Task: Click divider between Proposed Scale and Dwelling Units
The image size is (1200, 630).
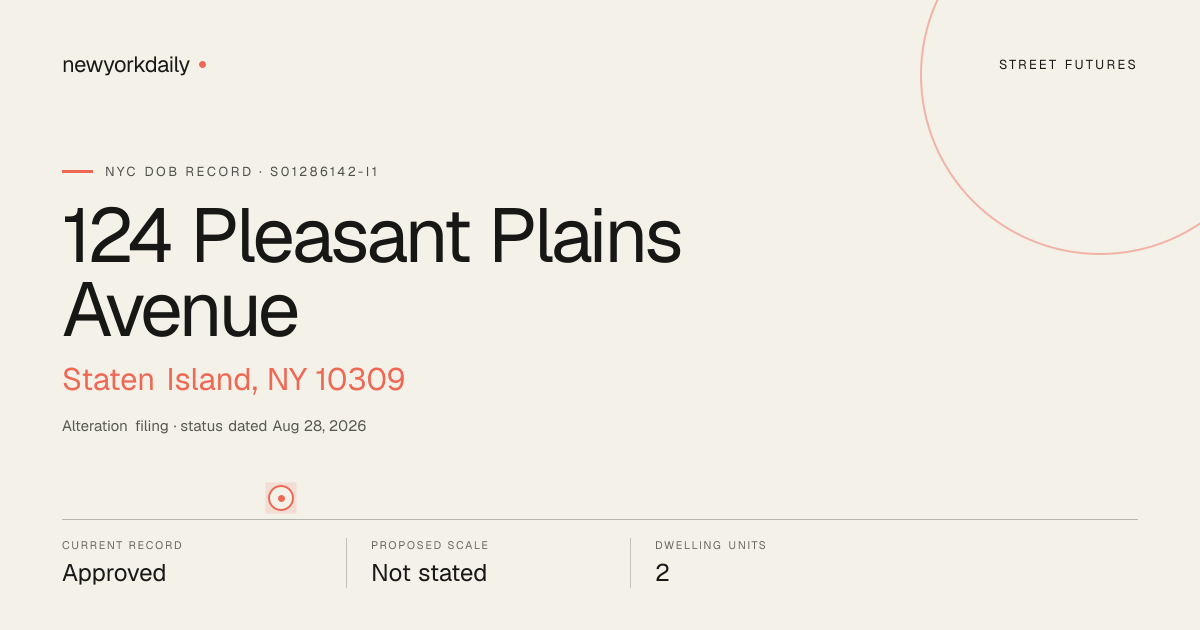Action: [630, 563]
